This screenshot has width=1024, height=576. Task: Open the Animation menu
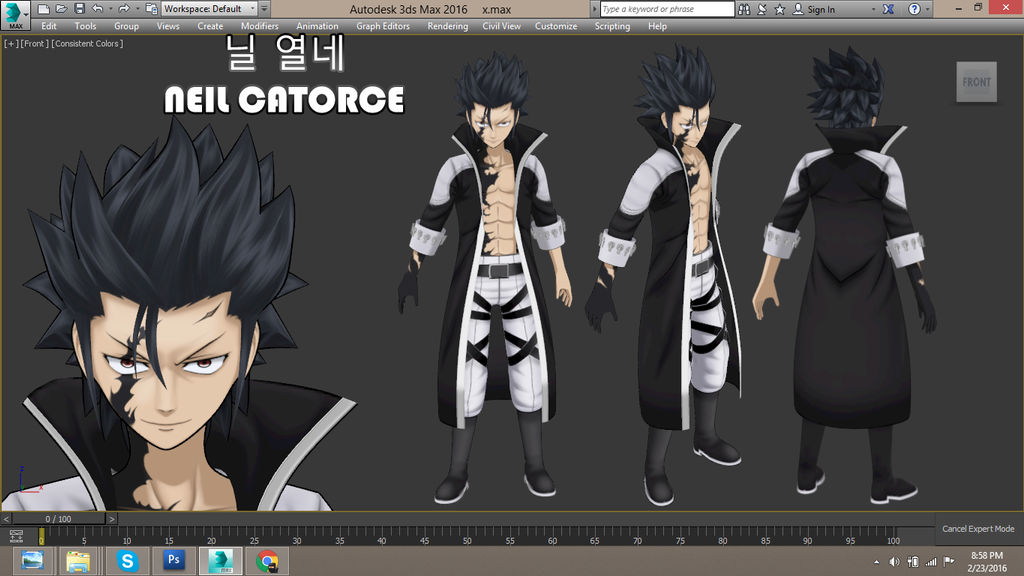tap(317, 26)
